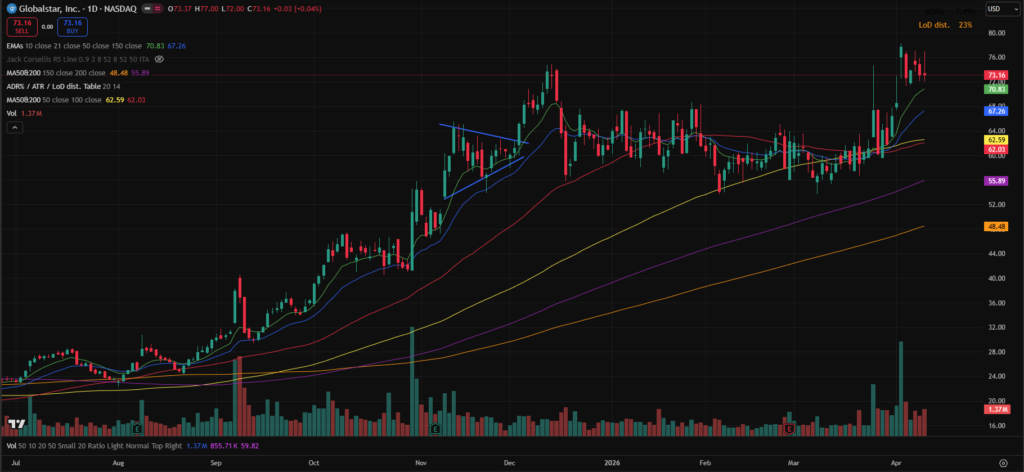Image resolution: width=1024 pixels, height=472 pixels.
Task: Click the Globalstar, Inc. symbol title
Action: click(x=50, y=8)
